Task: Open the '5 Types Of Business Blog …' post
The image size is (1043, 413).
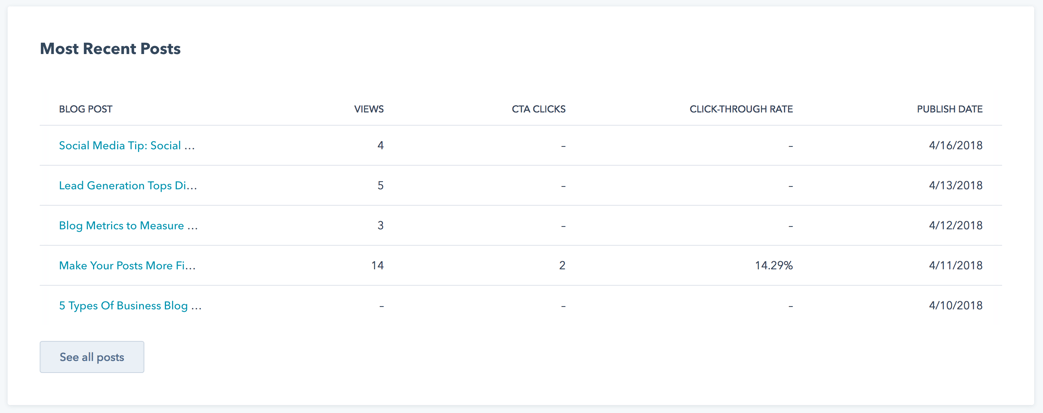Action: [x=130, y=306]
